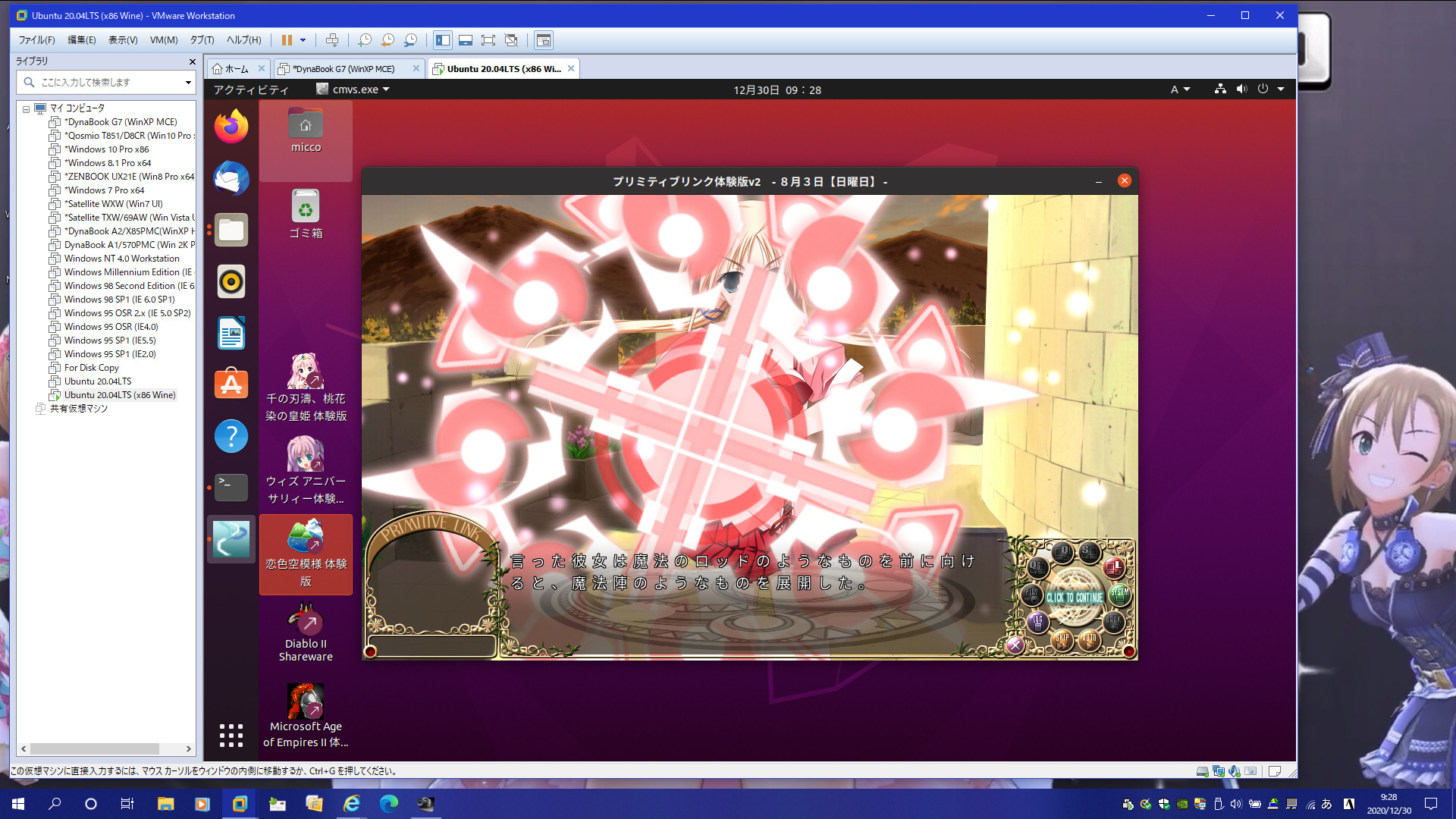Screen dimensions: 1456x819
Task: Select Windows NT 4.0 Workstation in library
Action: (121, 259)
